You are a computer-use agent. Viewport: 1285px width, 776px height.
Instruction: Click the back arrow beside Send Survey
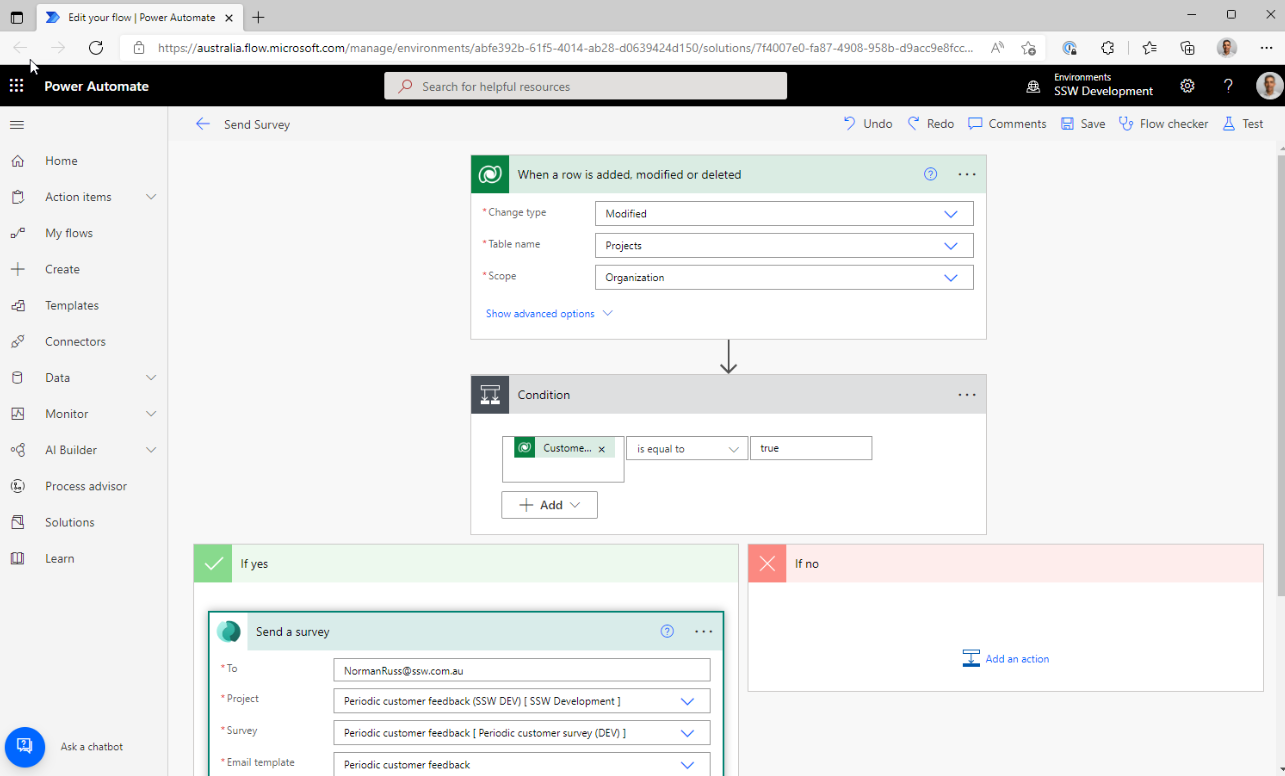click(203, 124)
